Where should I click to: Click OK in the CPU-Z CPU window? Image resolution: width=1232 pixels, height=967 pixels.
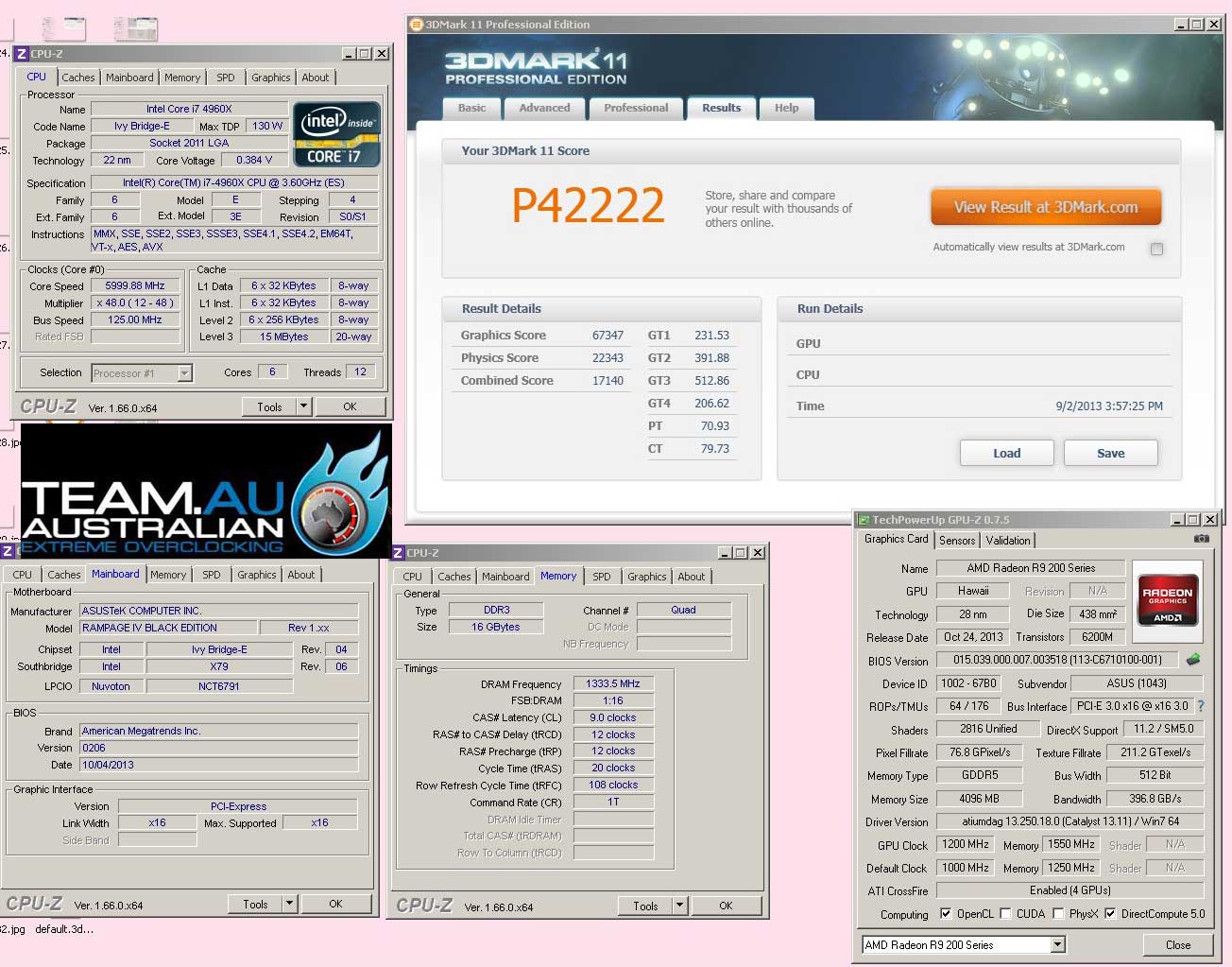point(350,406)
